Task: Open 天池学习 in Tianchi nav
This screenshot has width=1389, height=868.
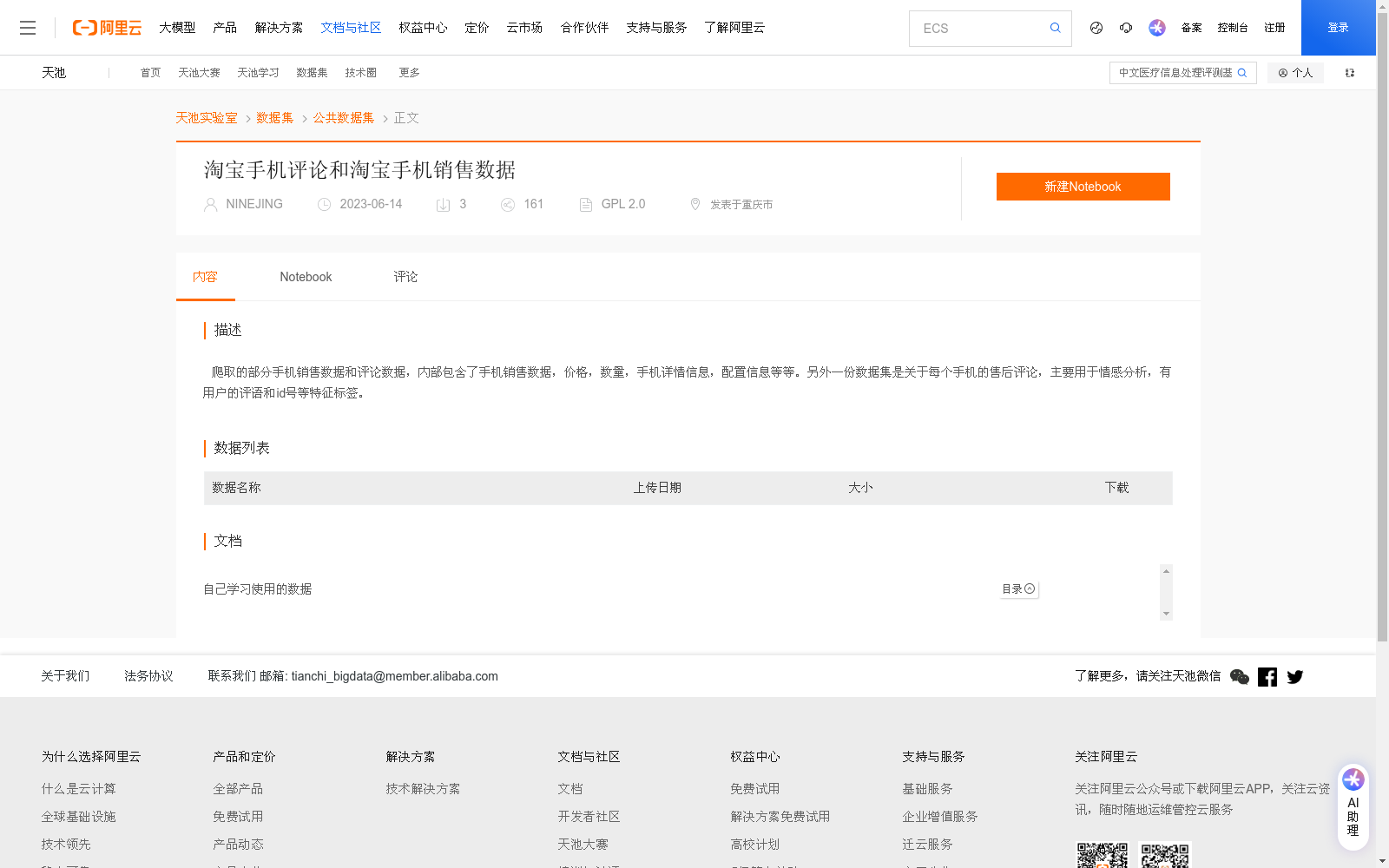Action: 258,73
